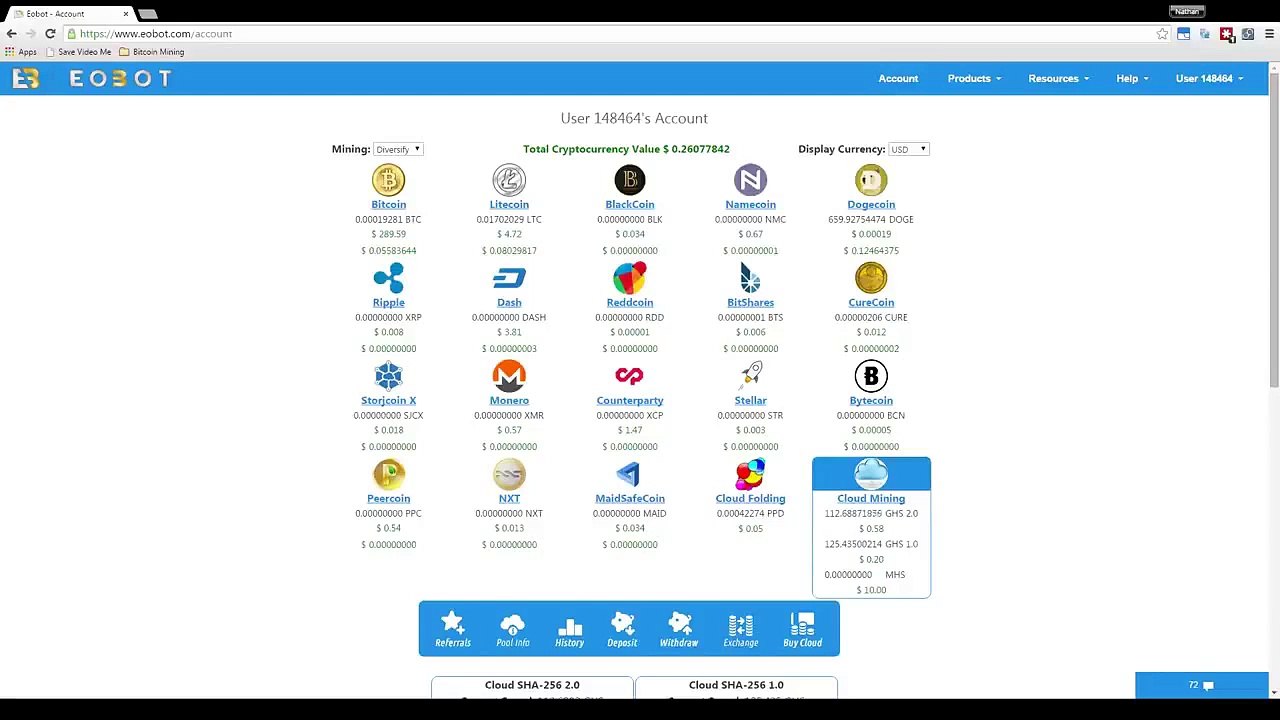This screenshot has height=720, width=1280.
Task: Click the Bytecoin logo icon
Action: point(871,376)
